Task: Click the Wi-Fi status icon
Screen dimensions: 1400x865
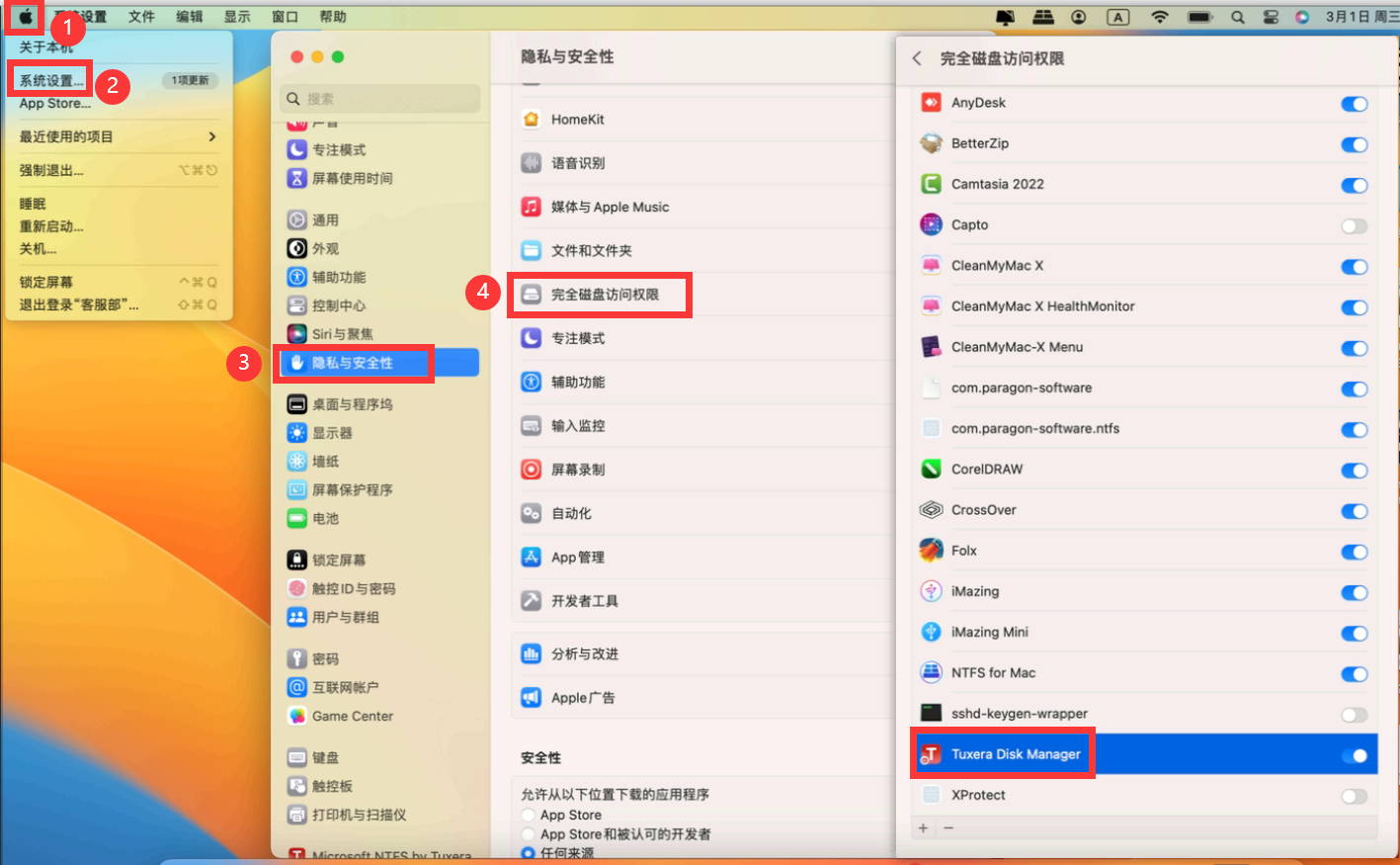Action: point(1160,17)
